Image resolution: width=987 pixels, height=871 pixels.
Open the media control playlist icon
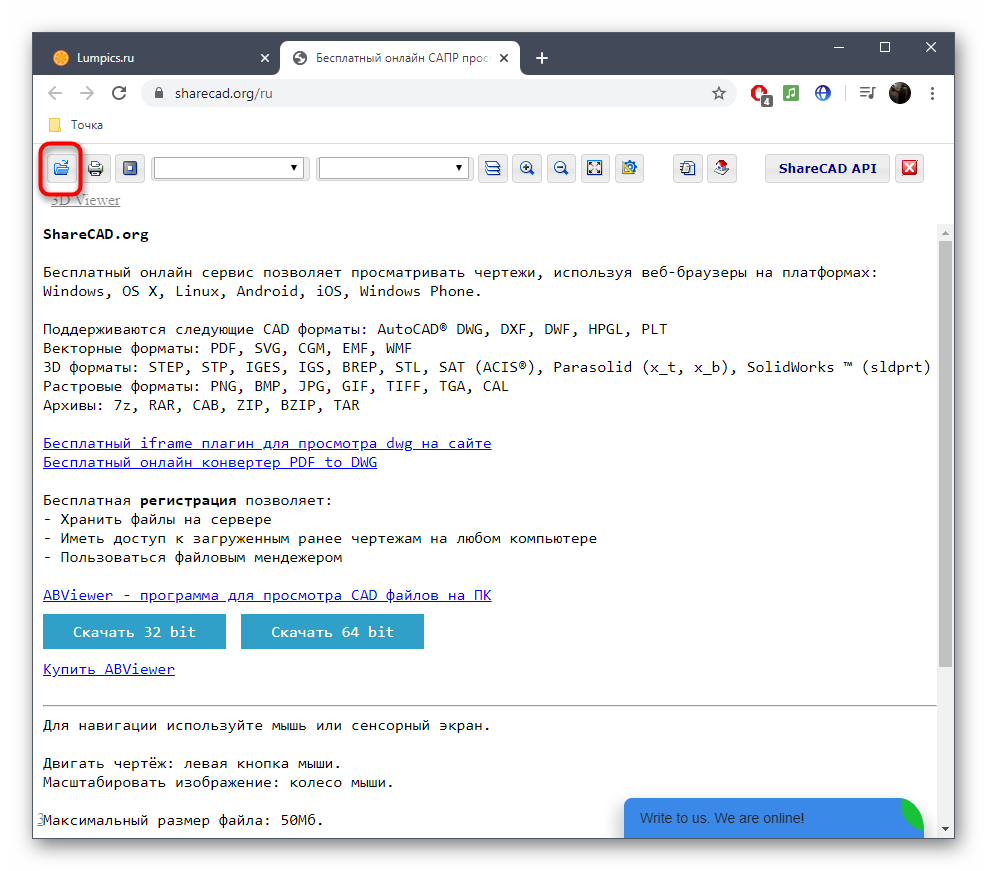pyautogui.click(x=867, y=93)
